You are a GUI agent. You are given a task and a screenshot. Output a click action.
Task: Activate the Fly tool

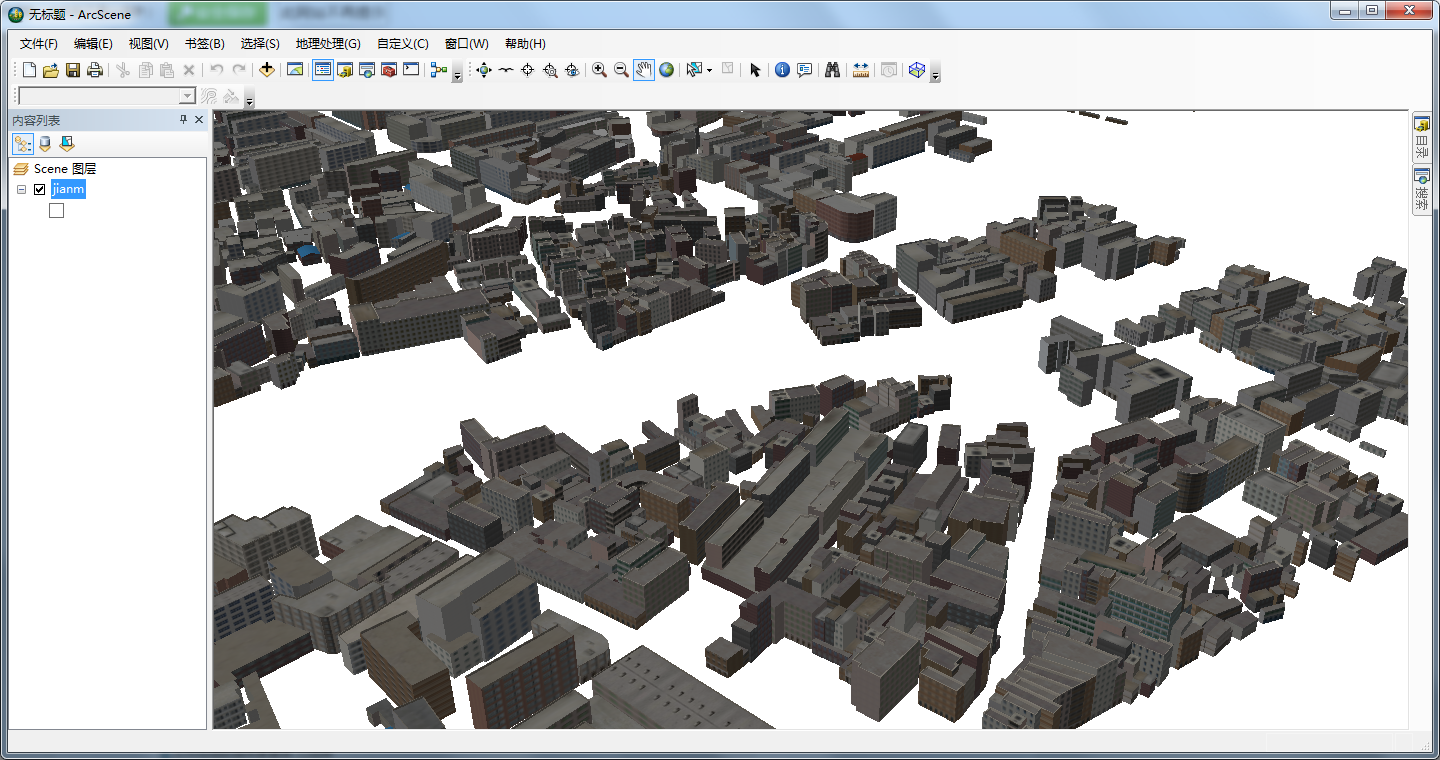coord(506,70)
